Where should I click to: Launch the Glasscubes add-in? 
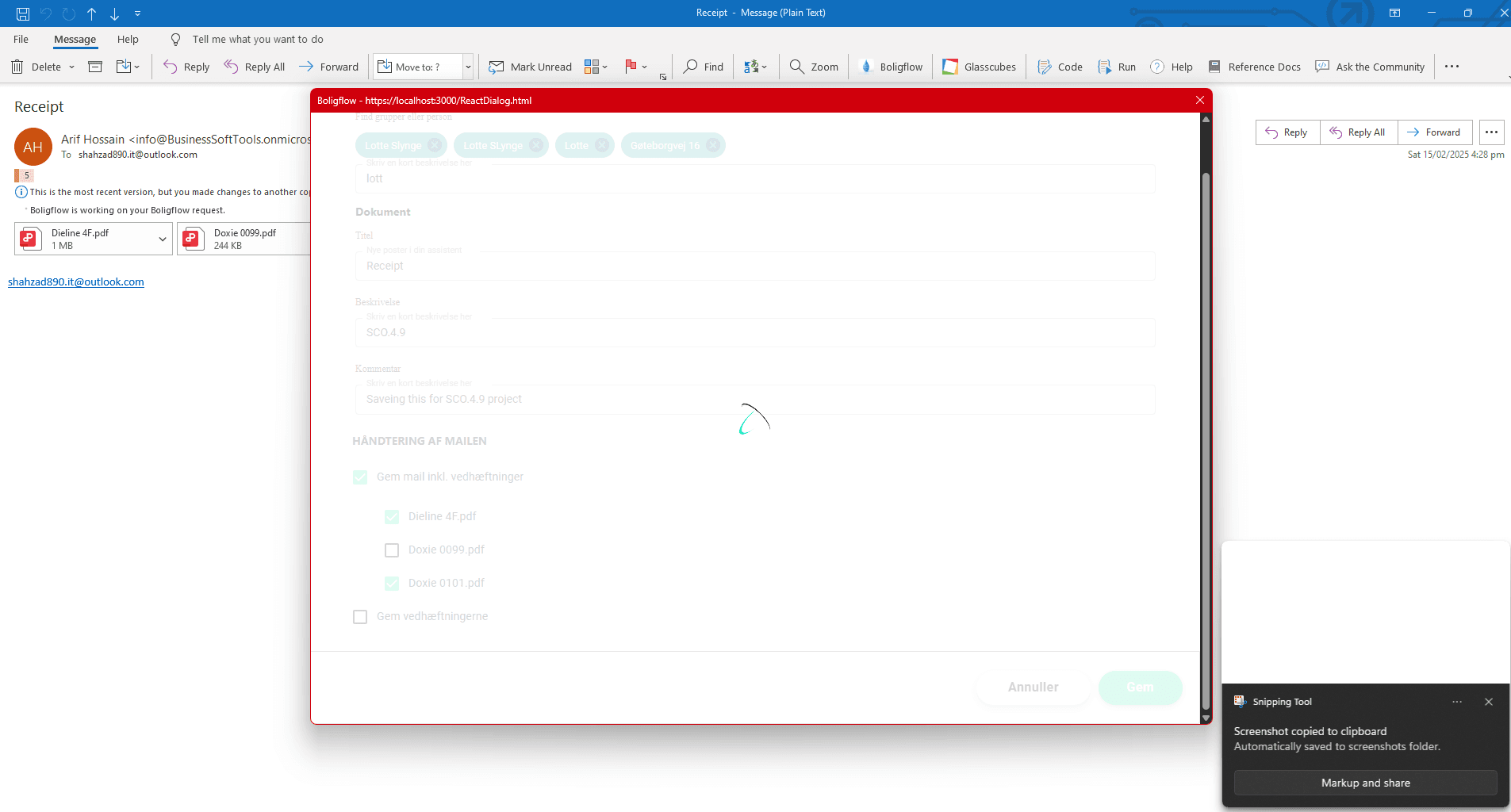979,67
